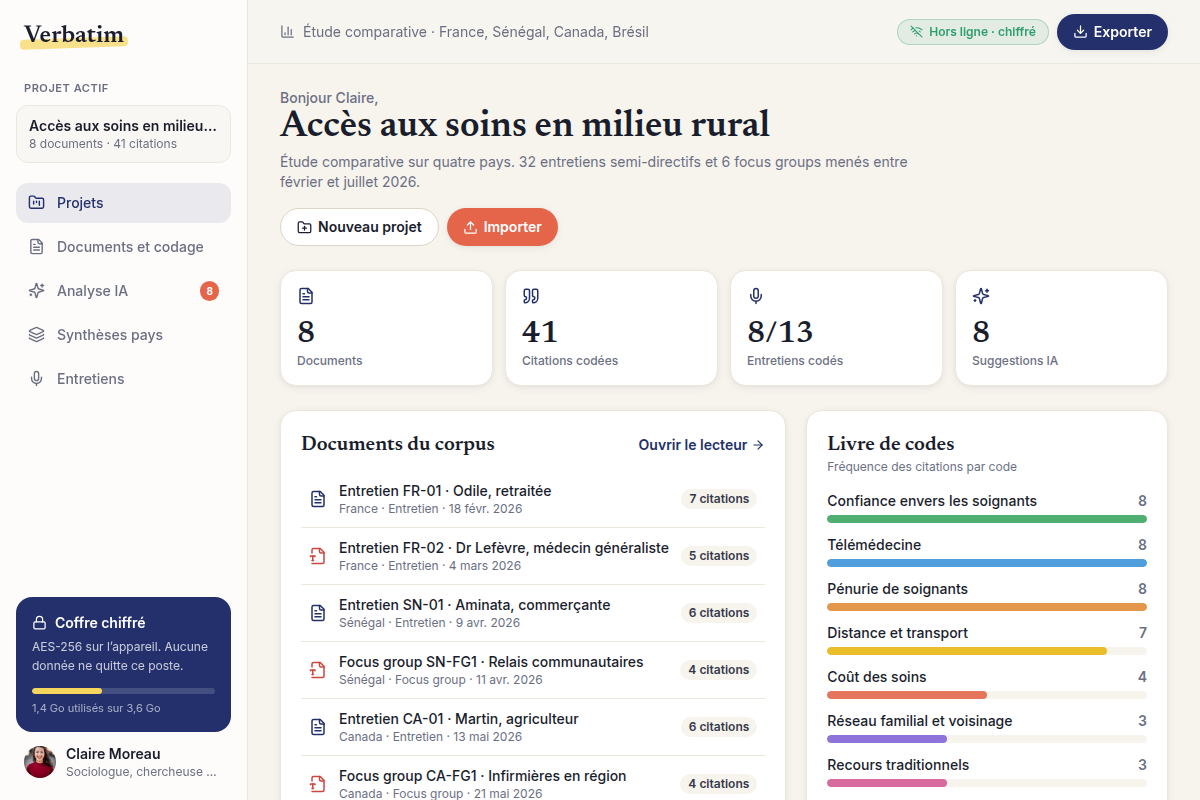Image resolution: width=1200 pixels, height=800 pixels.
Task: Click the red Coût des soins bar
Action: (907, 695)
